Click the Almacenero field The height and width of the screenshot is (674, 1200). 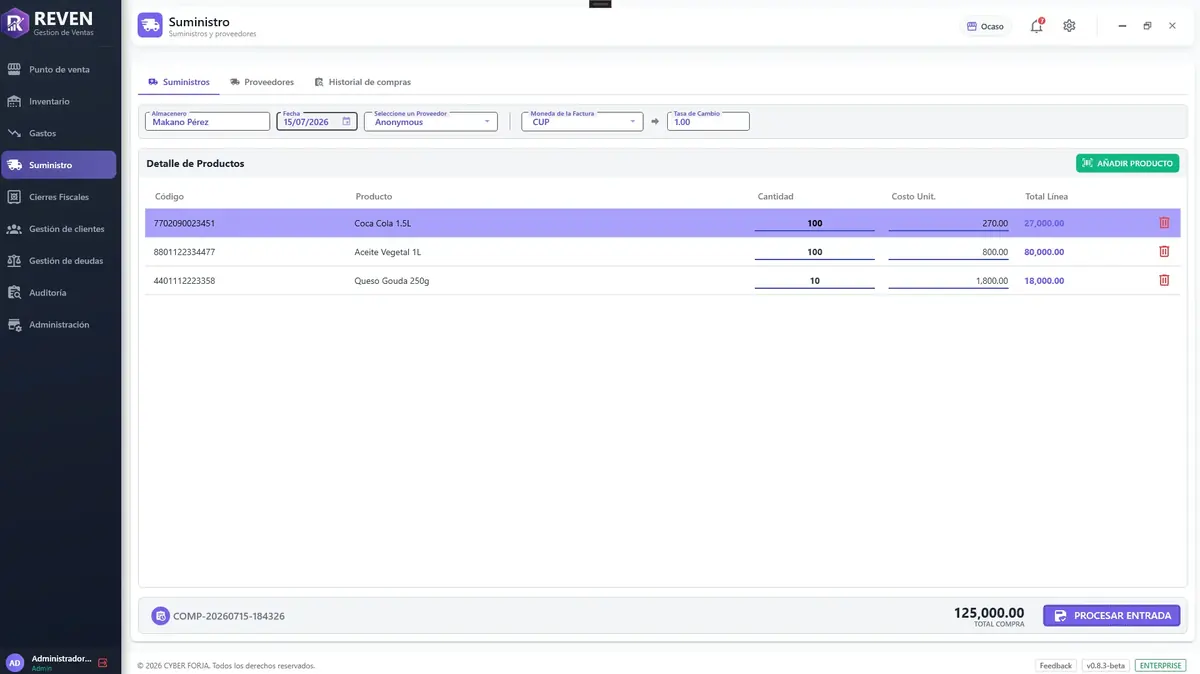tap(208, 121)
